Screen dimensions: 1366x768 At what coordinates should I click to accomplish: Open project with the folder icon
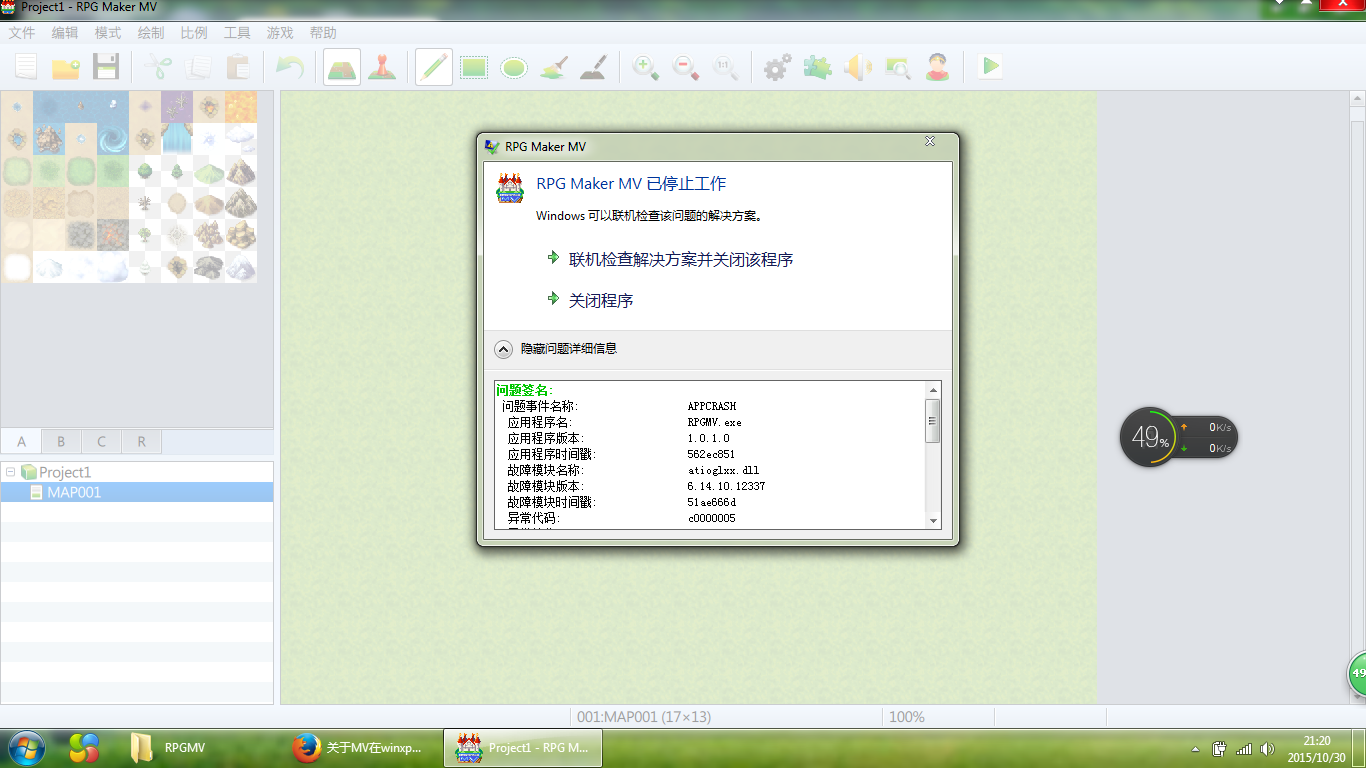coord(65,67)
